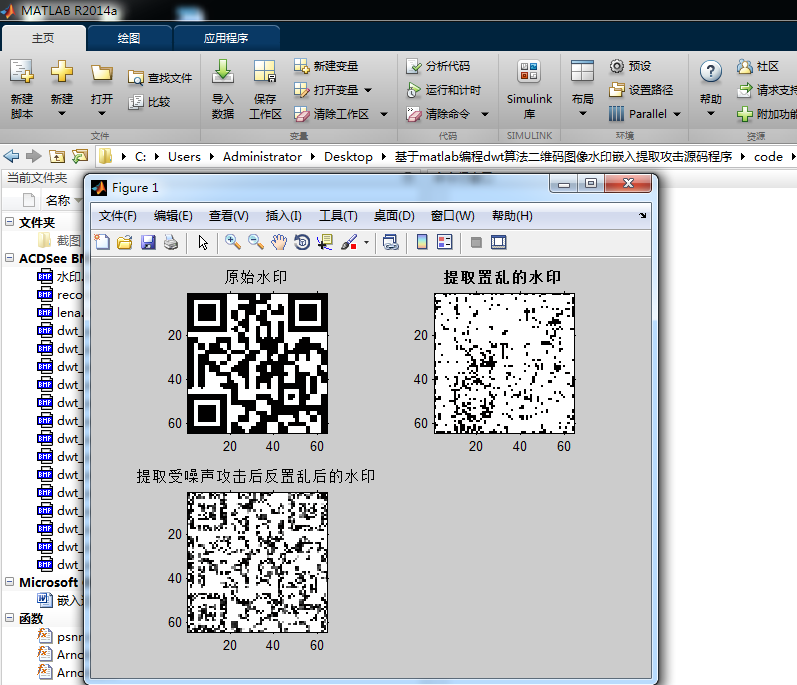Open the Clear Workspace (清除工作区) dropdown arrow
The width and height of the screenshot is (797, 685).
[384, 114]
